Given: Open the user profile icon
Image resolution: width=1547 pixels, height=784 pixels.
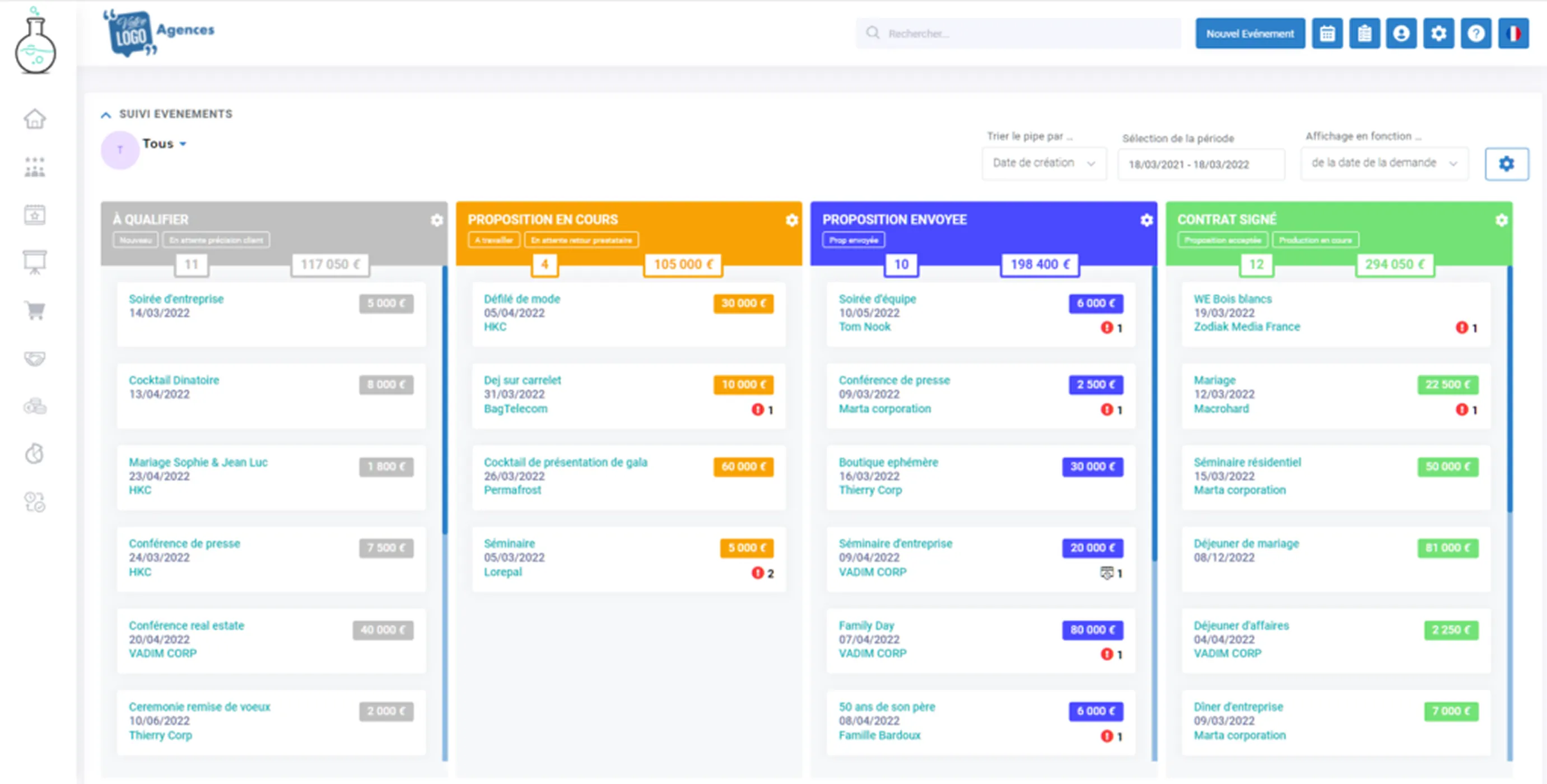Looking at the screenshot, I should [x=1401, y=34].
